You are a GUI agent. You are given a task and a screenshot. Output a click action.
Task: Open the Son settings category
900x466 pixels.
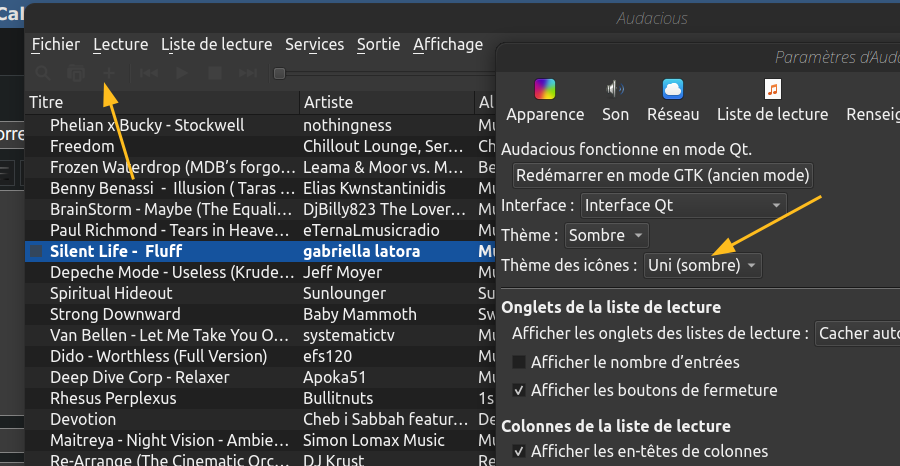click(x=615, y=101)
